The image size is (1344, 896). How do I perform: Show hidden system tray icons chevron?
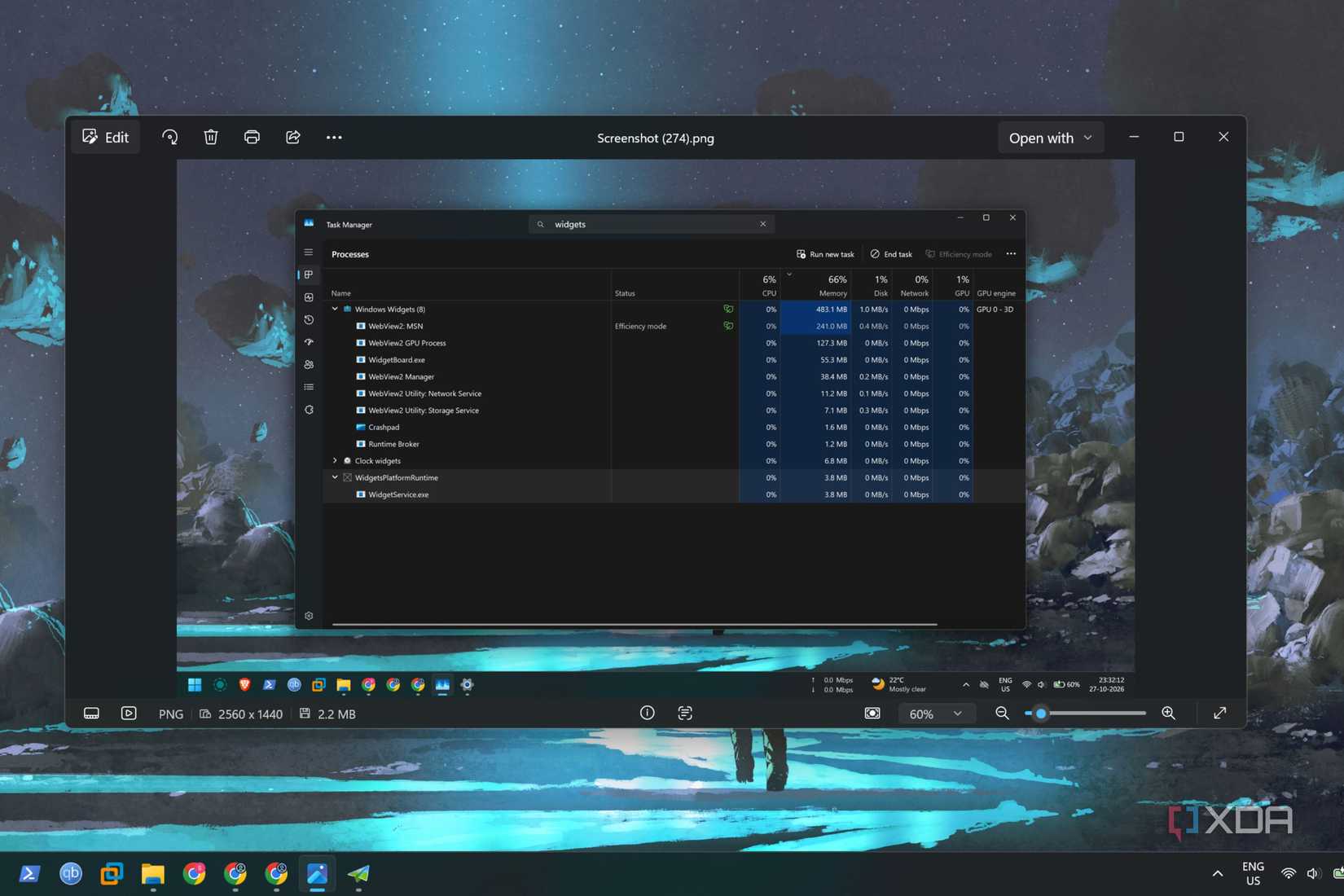1217,874
